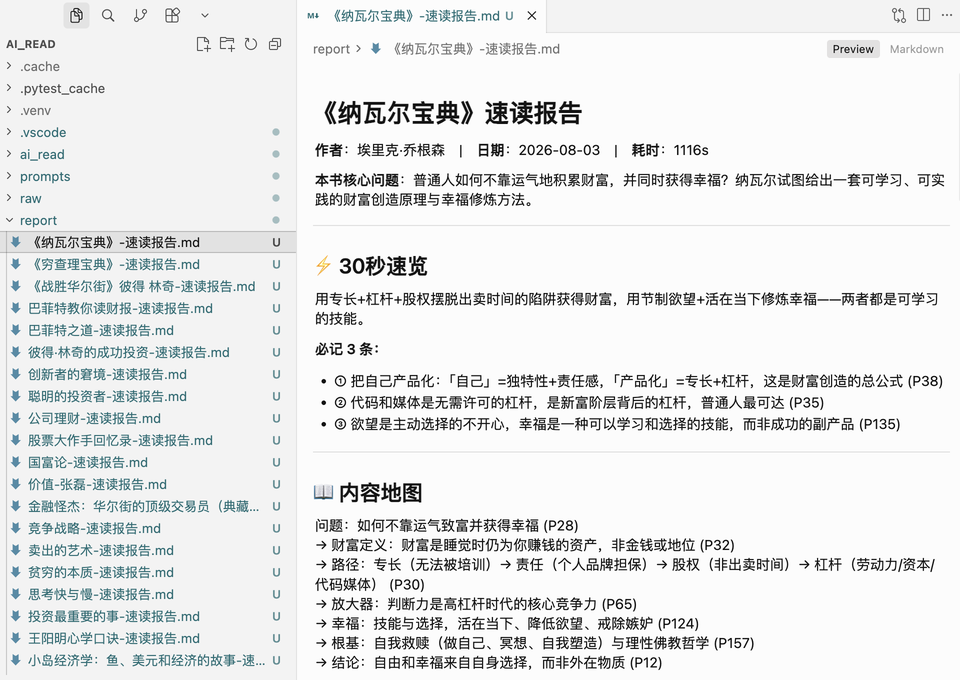Click the report breadcrumb
Viewport: 960px width, 680px height.
point(331,49)
